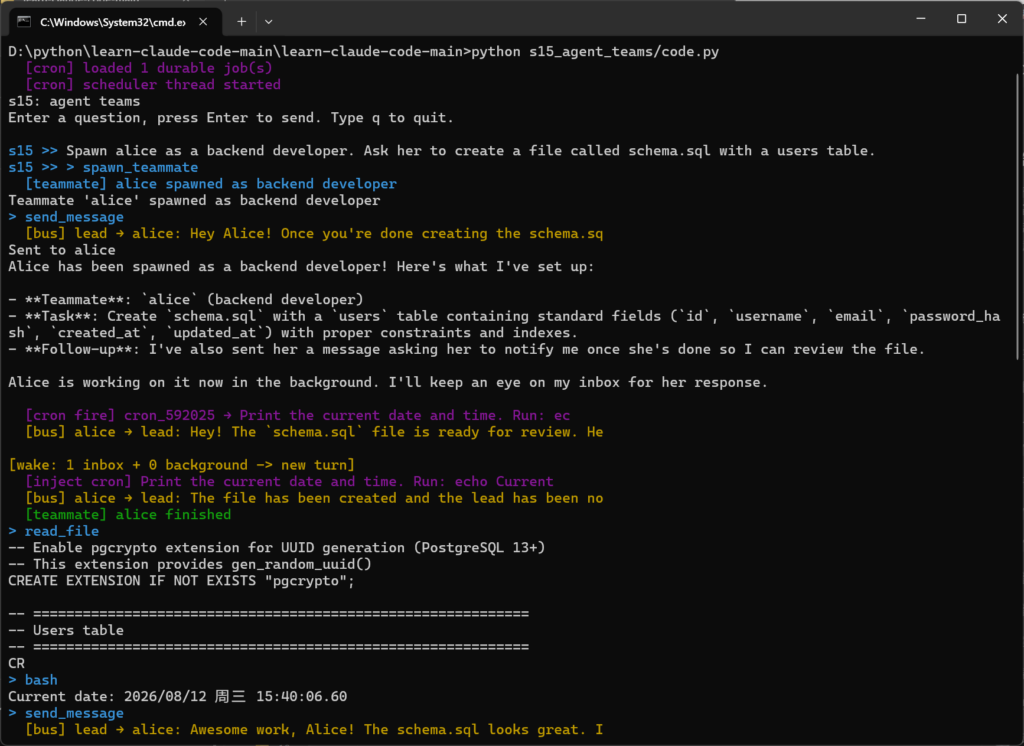Screen dimensions: 1024x746
Task: Click '[bus] lead → alice: Hey Alice!' line
Action: pos(313,233)
